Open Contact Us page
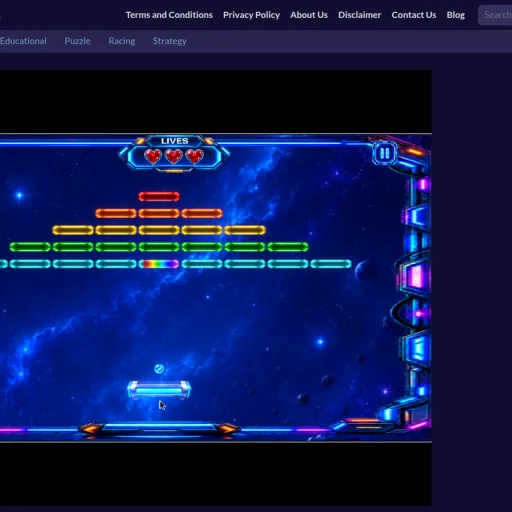 pyautogui.click(x=414, y=15)
